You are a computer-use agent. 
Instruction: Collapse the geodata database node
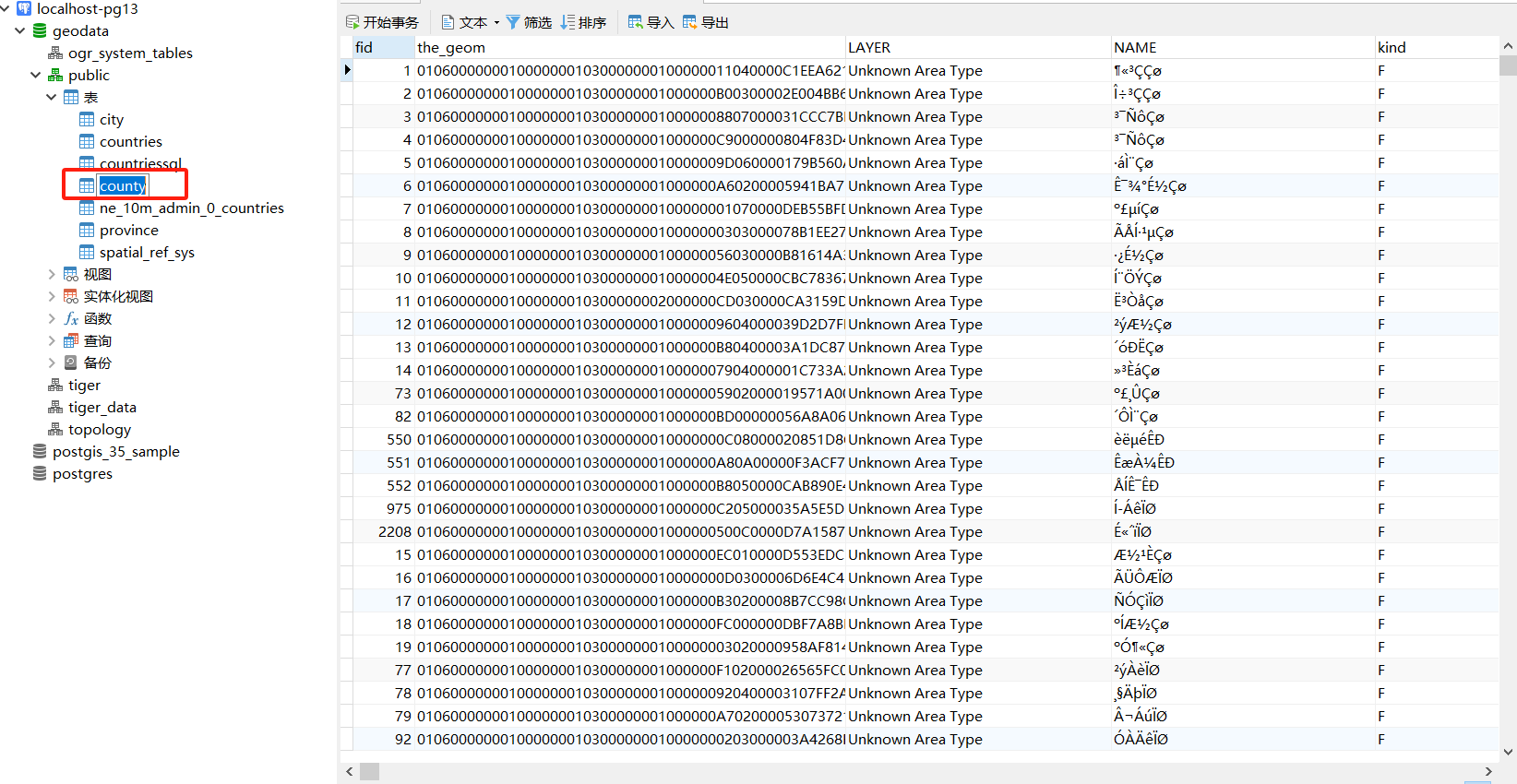[x=20, y=30]
